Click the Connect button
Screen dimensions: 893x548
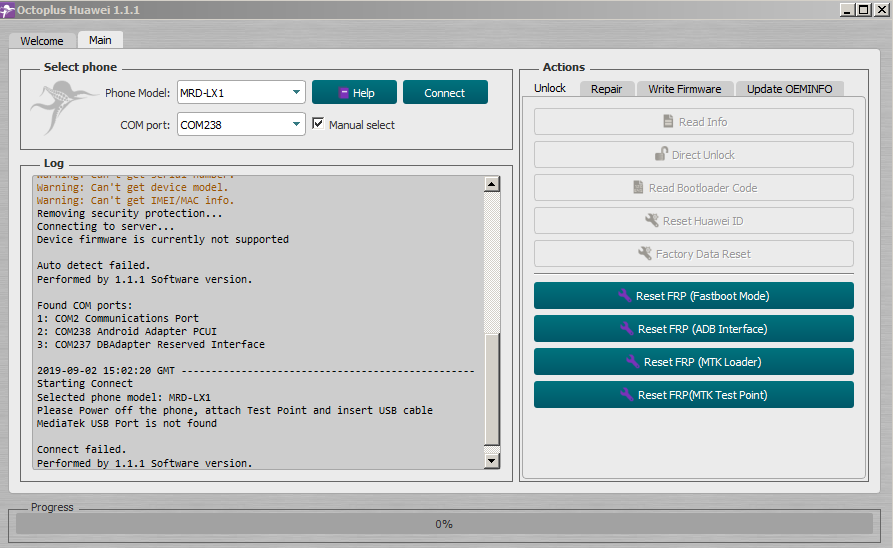coord(445,92)
